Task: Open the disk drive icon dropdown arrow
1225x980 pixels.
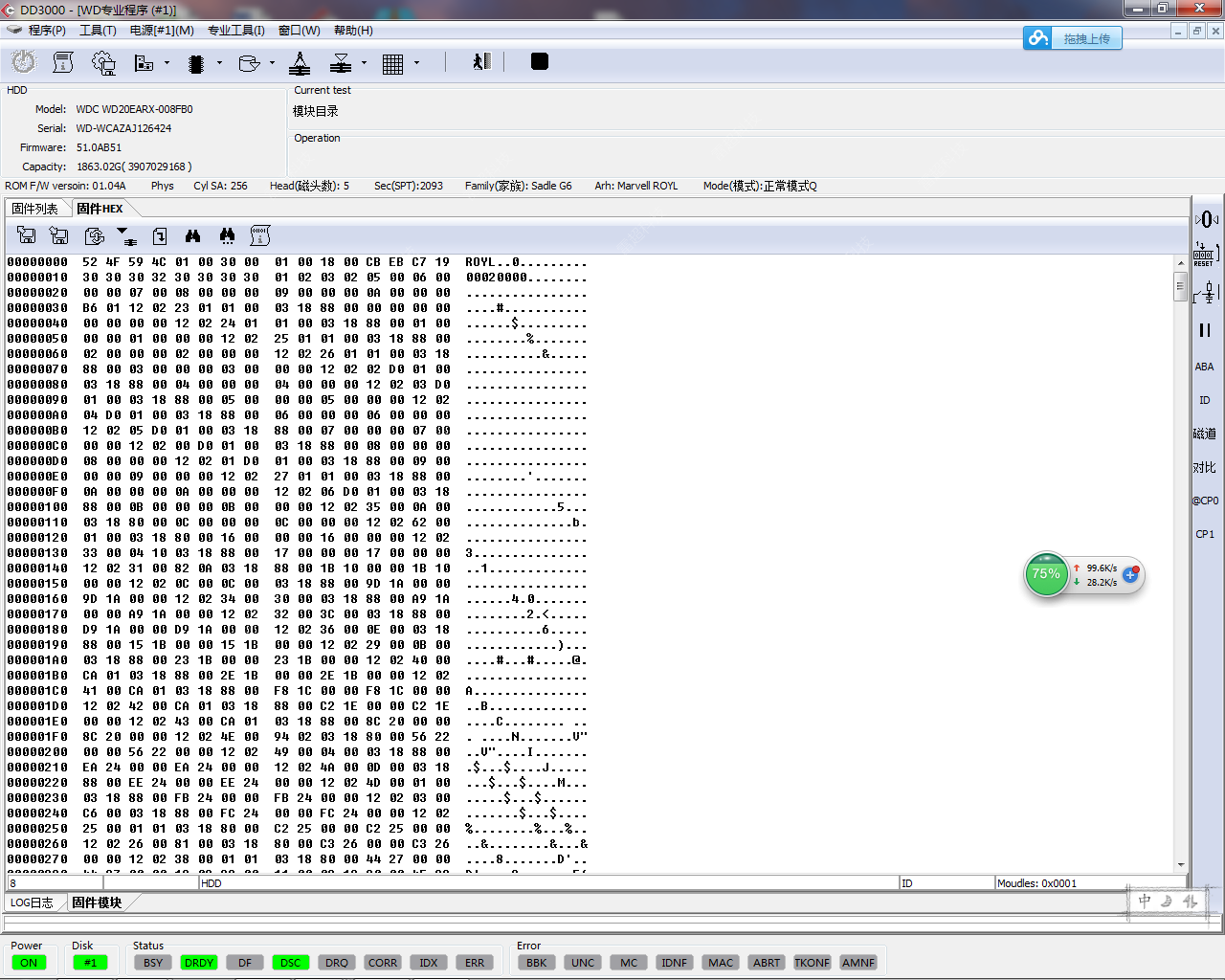Action: [x=272, y=63]
